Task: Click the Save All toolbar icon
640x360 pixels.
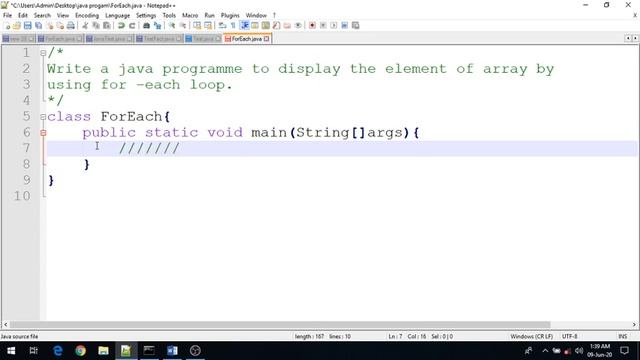Action: tap(38, 26)
